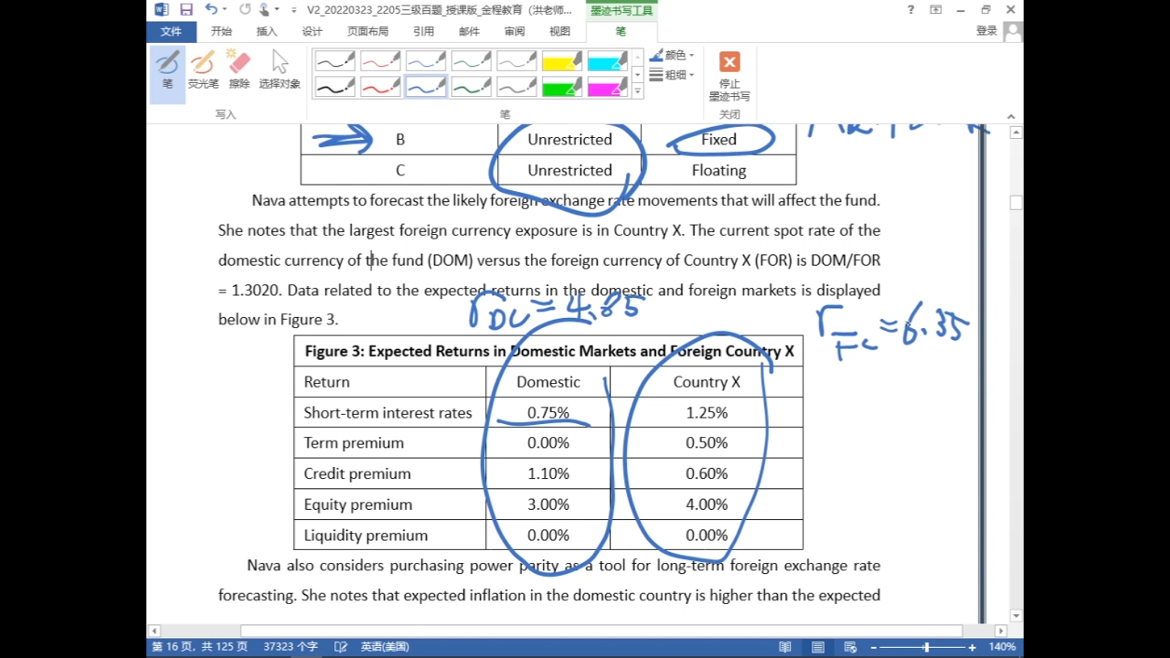Screen dimensions: 1170x658
Task: Open the 笔 Pens contextual tab
Action: (x=621, y=31)
